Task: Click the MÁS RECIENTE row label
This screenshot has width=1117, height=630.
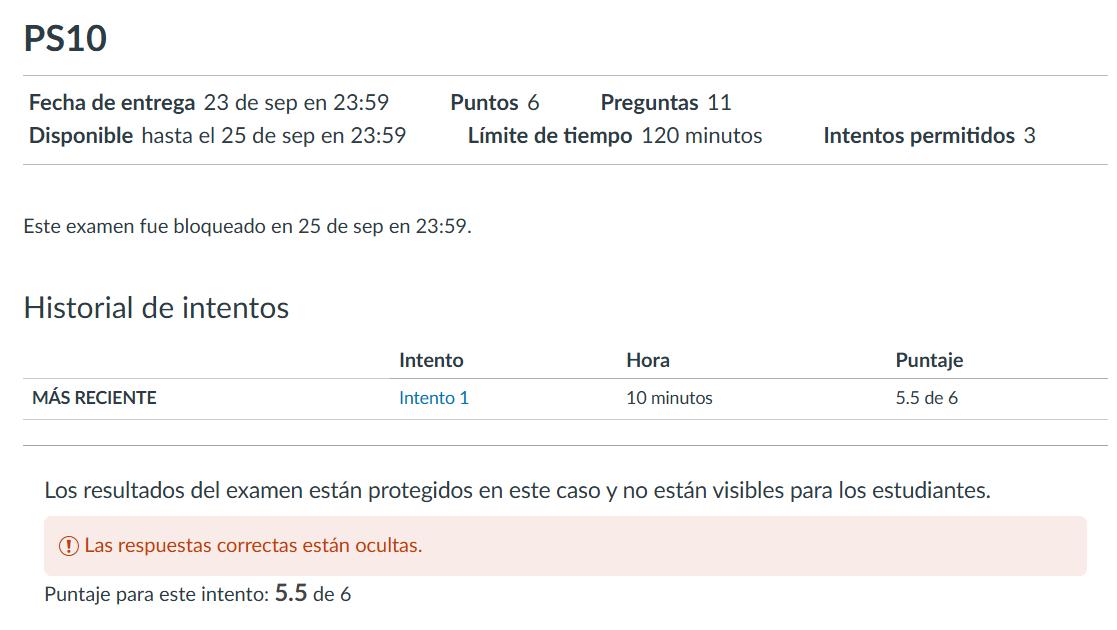Action: point(94,398)
